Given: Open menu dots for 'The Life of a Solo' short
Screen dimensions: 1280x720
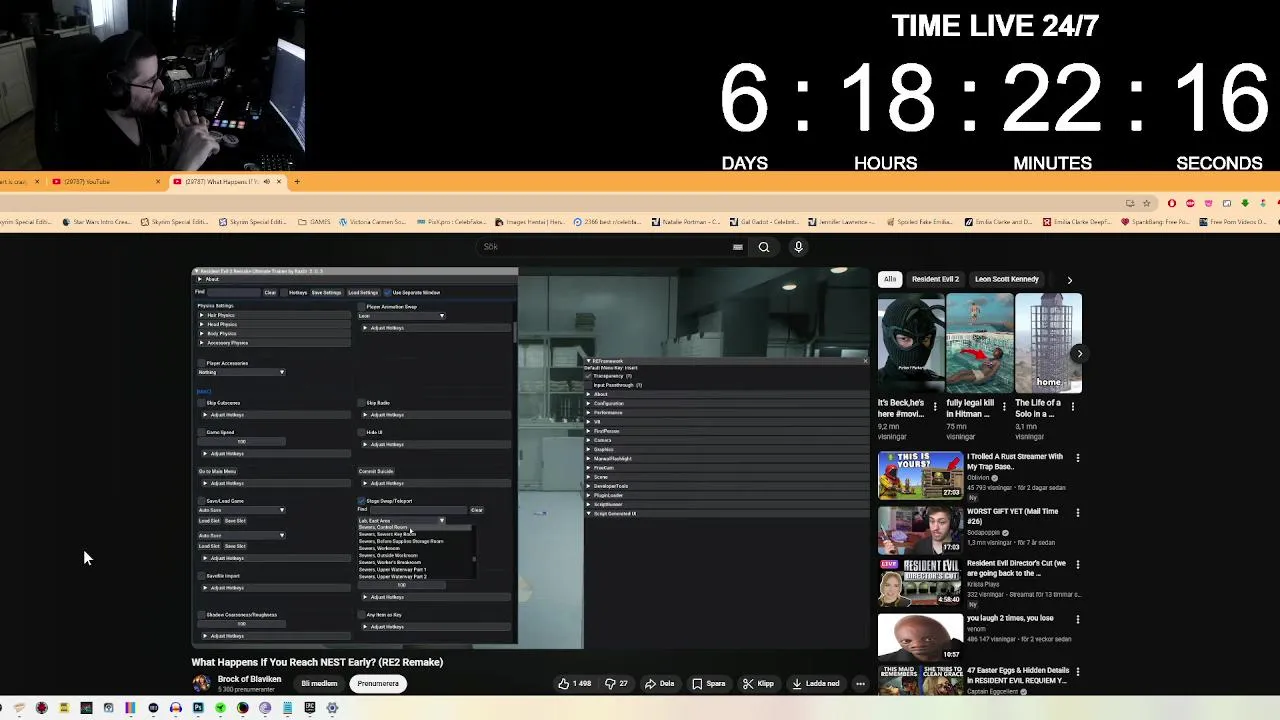Looking at the screenshot, I should pos(1073,407).
